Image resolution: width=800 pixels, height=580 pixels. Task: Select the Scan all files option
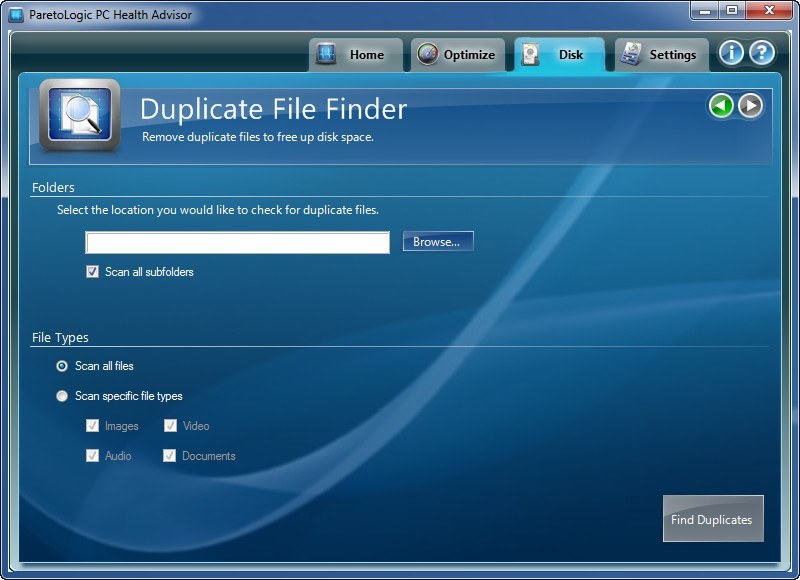(x=62, y=367)
